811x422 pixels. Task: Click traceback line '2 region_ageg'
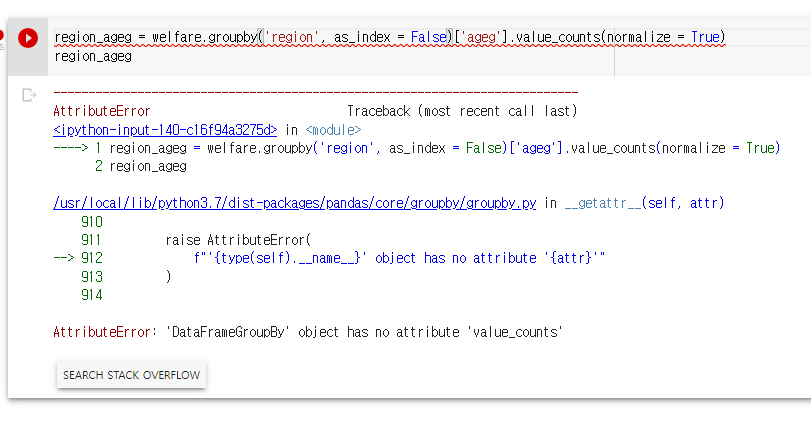(x=141, y=167)
